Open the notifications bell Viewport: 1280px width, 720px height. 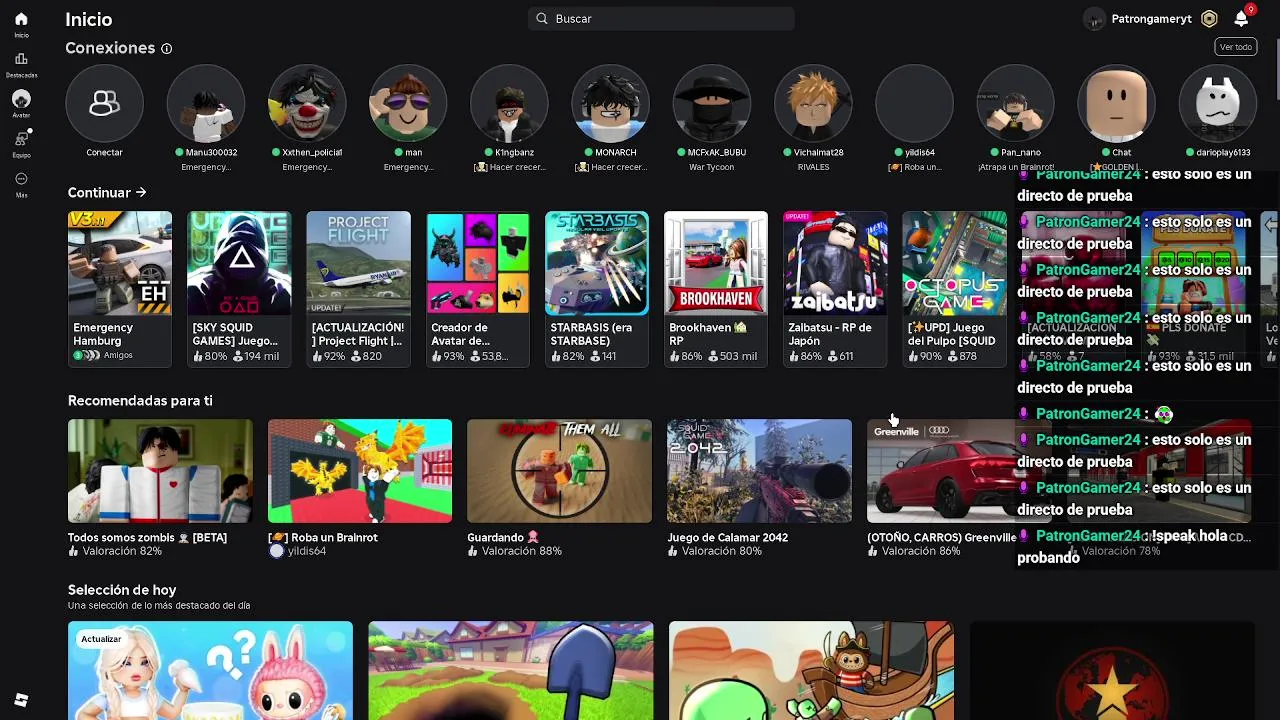(x=1241, y=18)
